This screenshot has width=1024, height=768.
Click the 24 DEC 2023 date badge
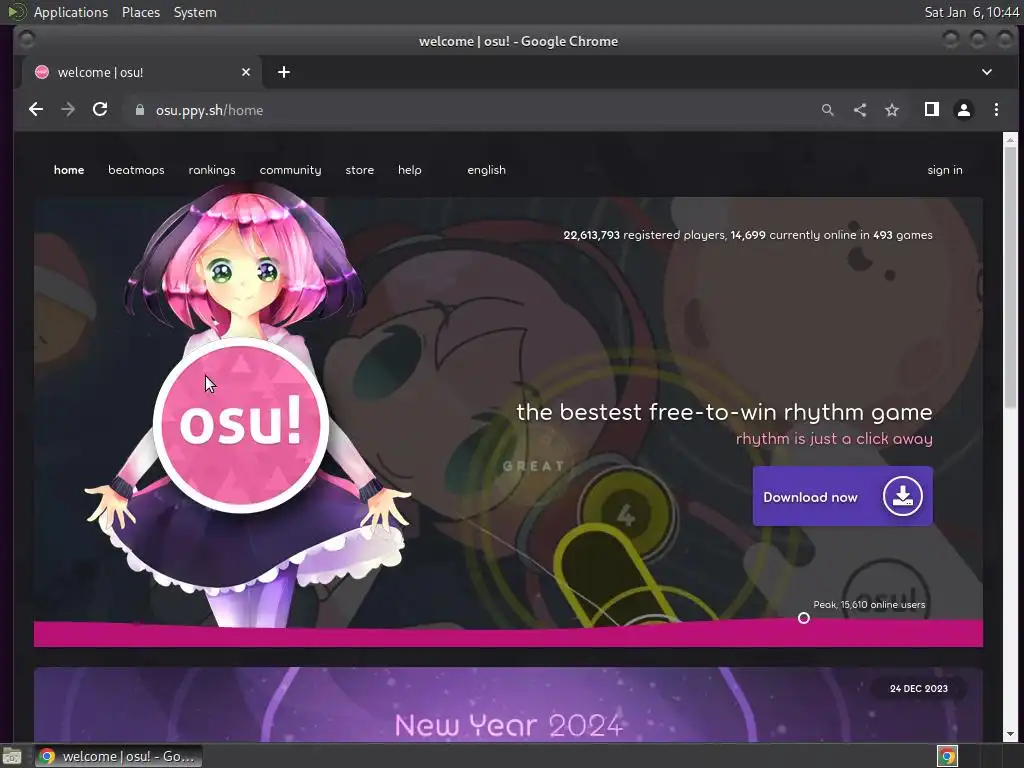point(919,688)
